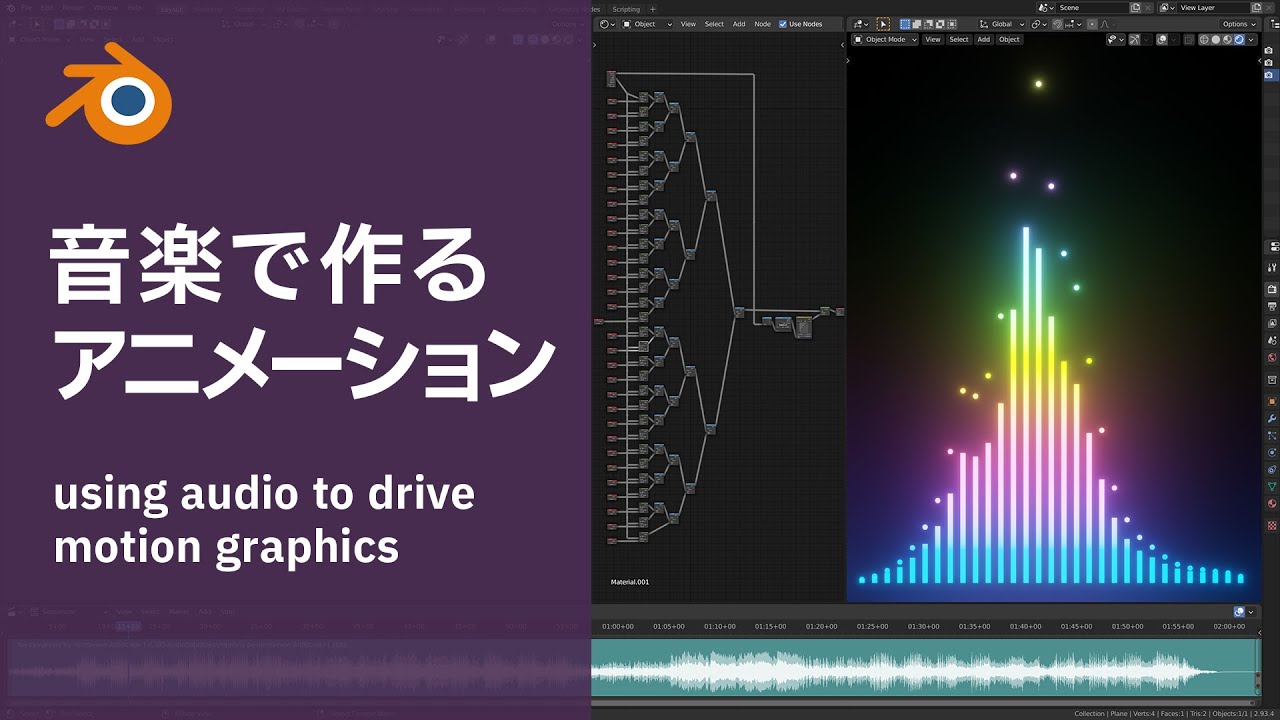This screenshot has width=1280, height=720.
Task: Uncheck the Use Nodes checkbox
Action: click(783, 24)
